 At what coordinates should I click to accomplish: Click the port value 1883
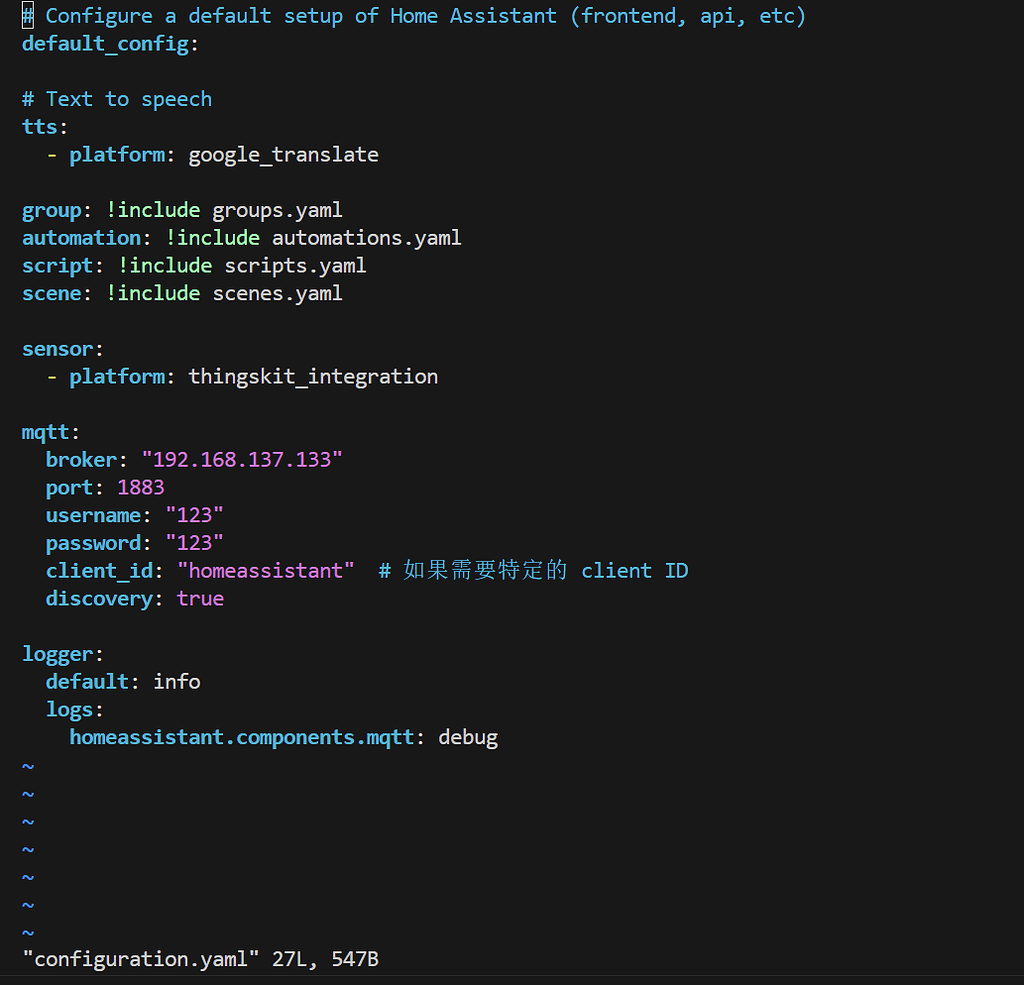tap(140, 487)
